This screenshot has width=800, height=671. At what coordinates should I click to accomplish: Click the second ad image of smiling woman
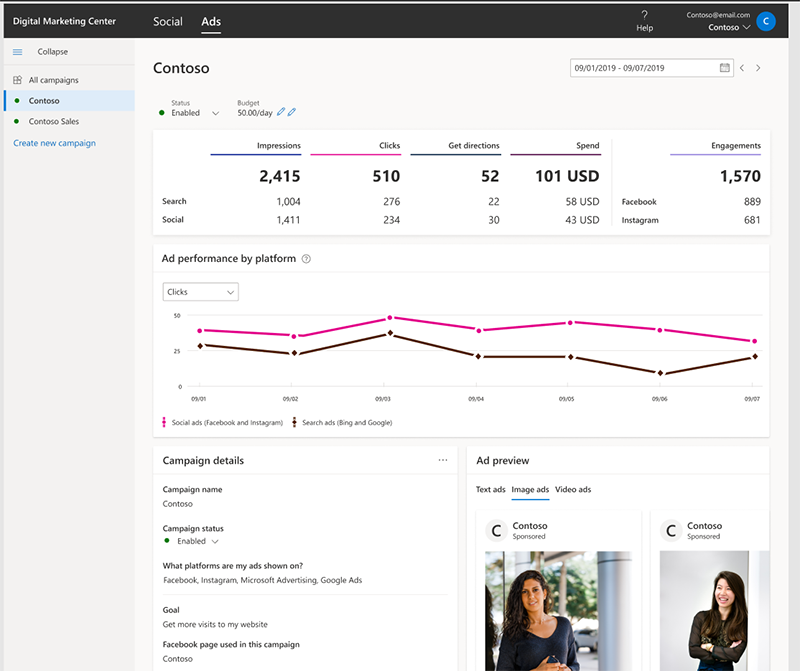click(714, 611)
